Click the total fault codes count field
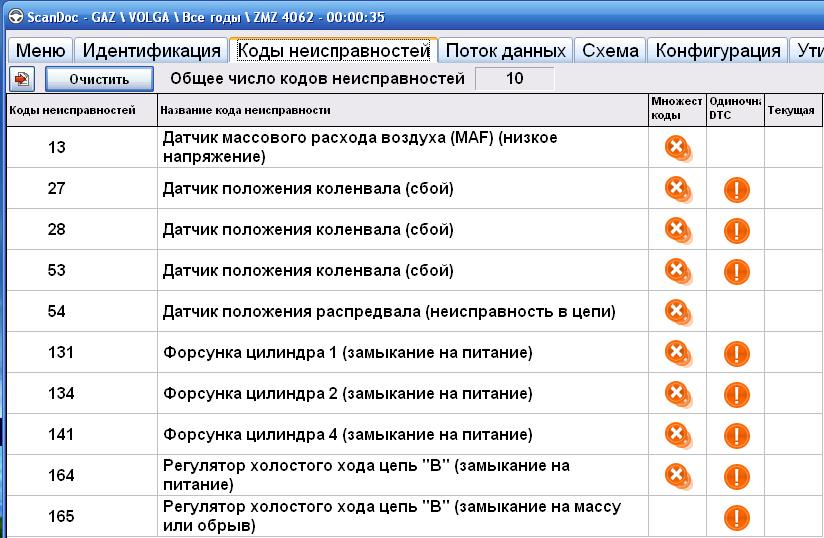The width and height of the screenshot is (824, 538). (x=514, y=79)
